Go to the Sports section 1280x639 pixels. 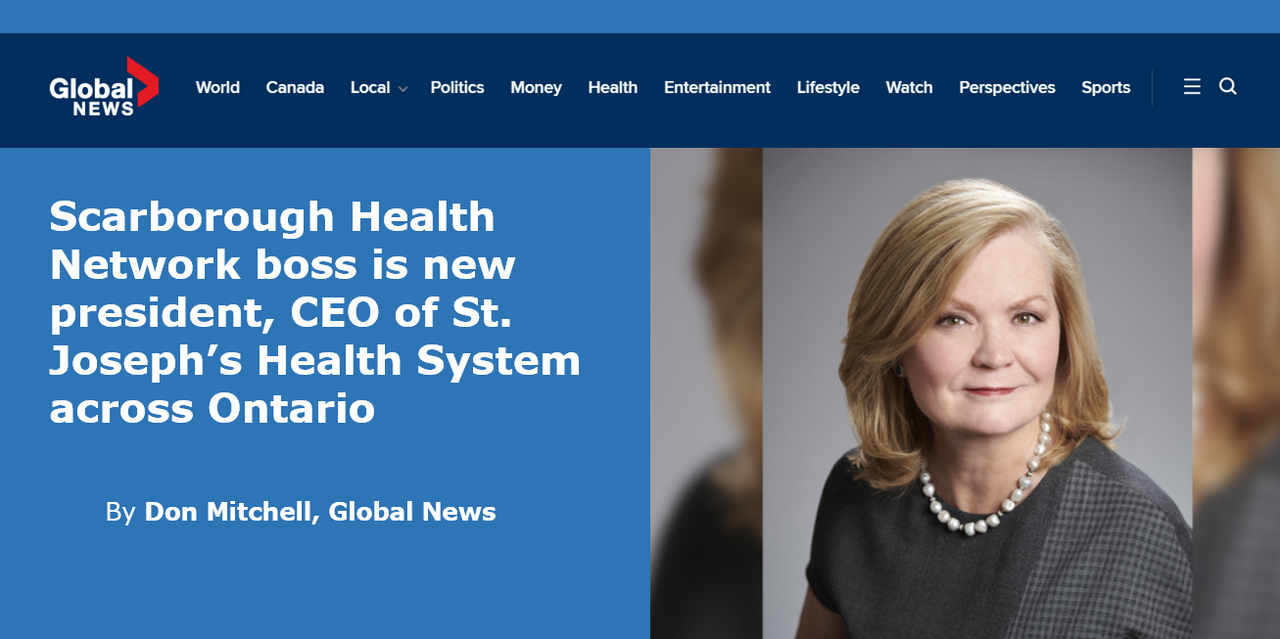click(x=1106, y=88)
